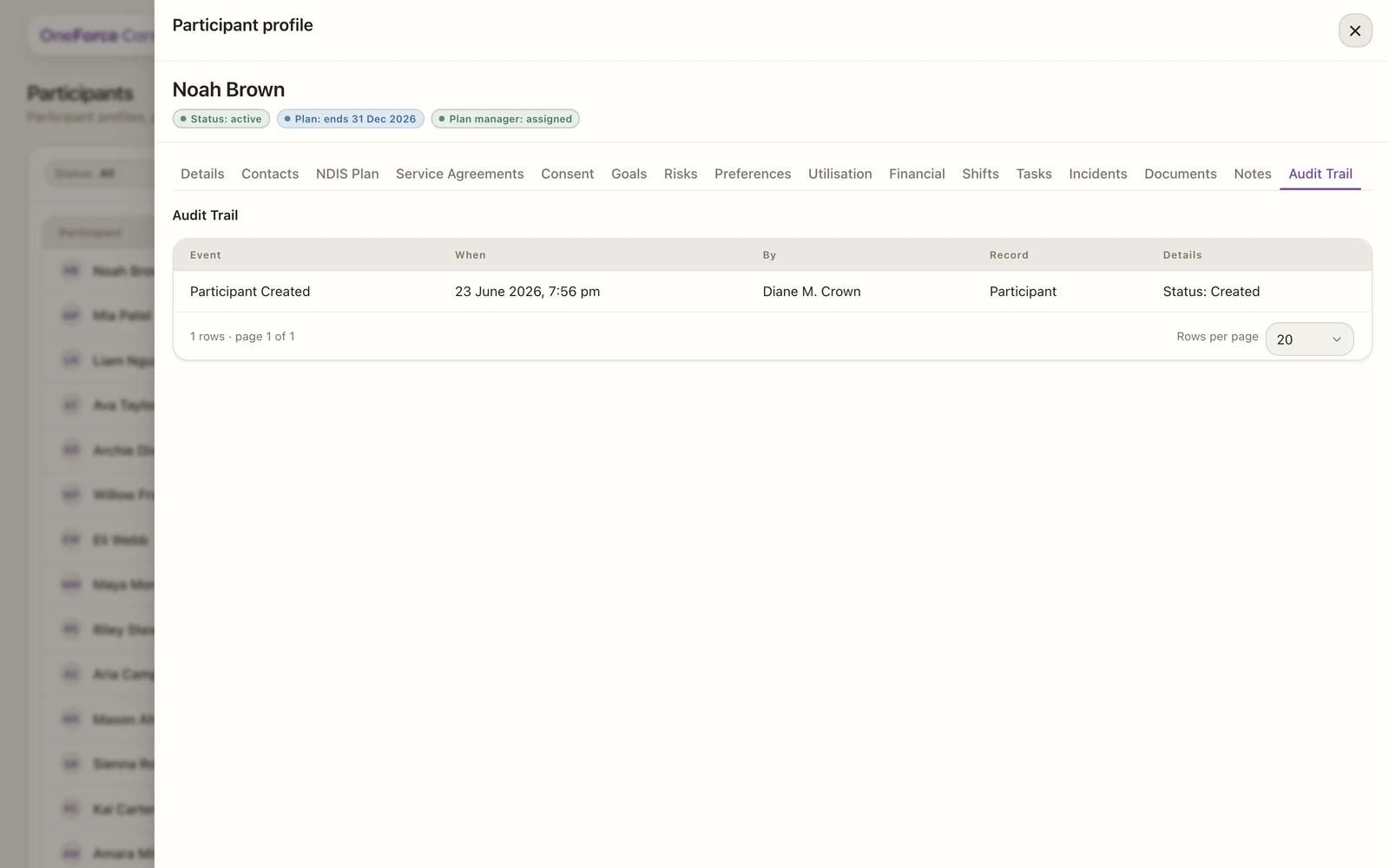Screen dimensions: 1389x868
Task: Go to the Service Agreements tab
Action: click(459, 174)
